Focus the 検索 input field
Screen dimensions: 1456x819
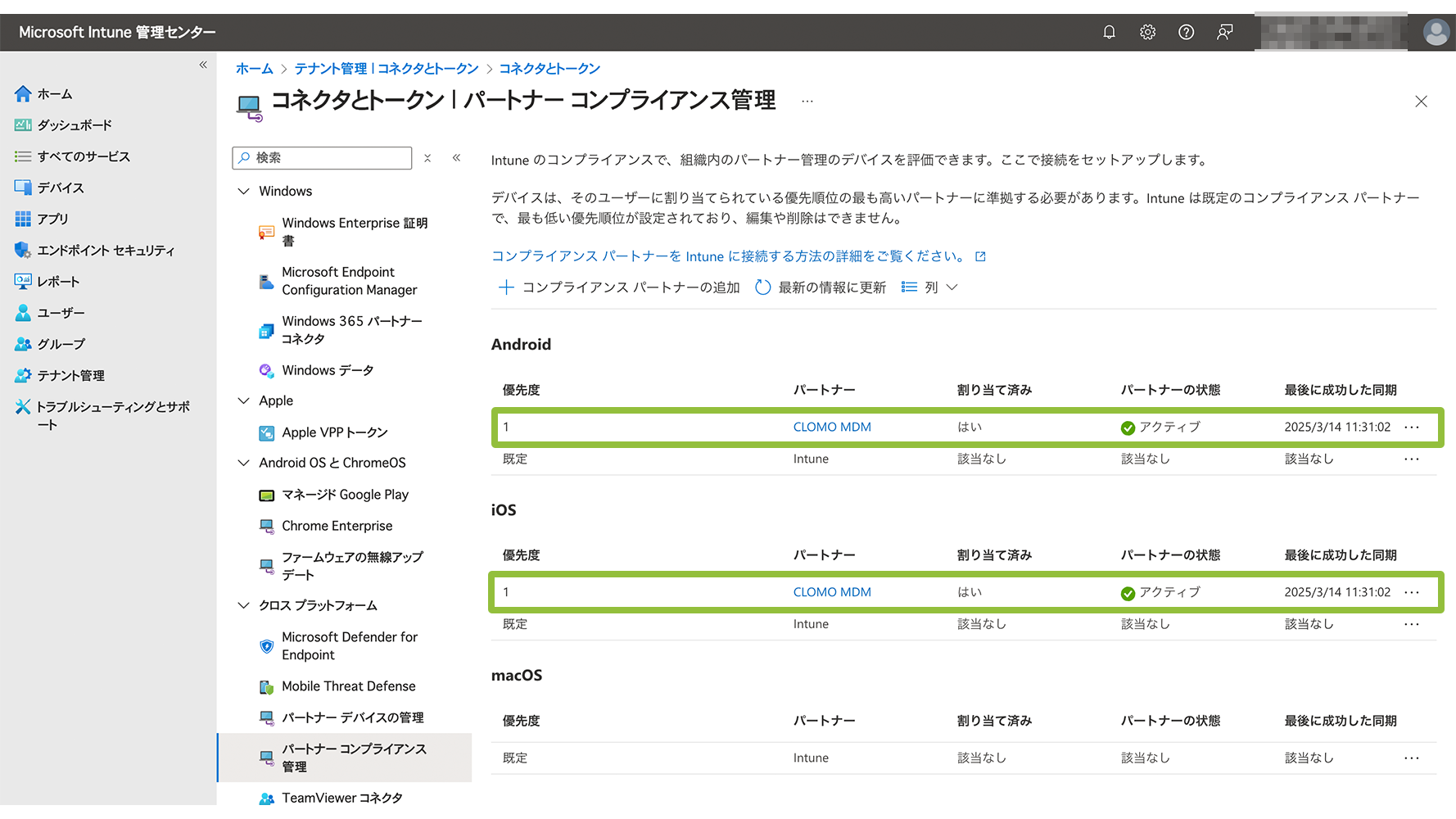322,157
